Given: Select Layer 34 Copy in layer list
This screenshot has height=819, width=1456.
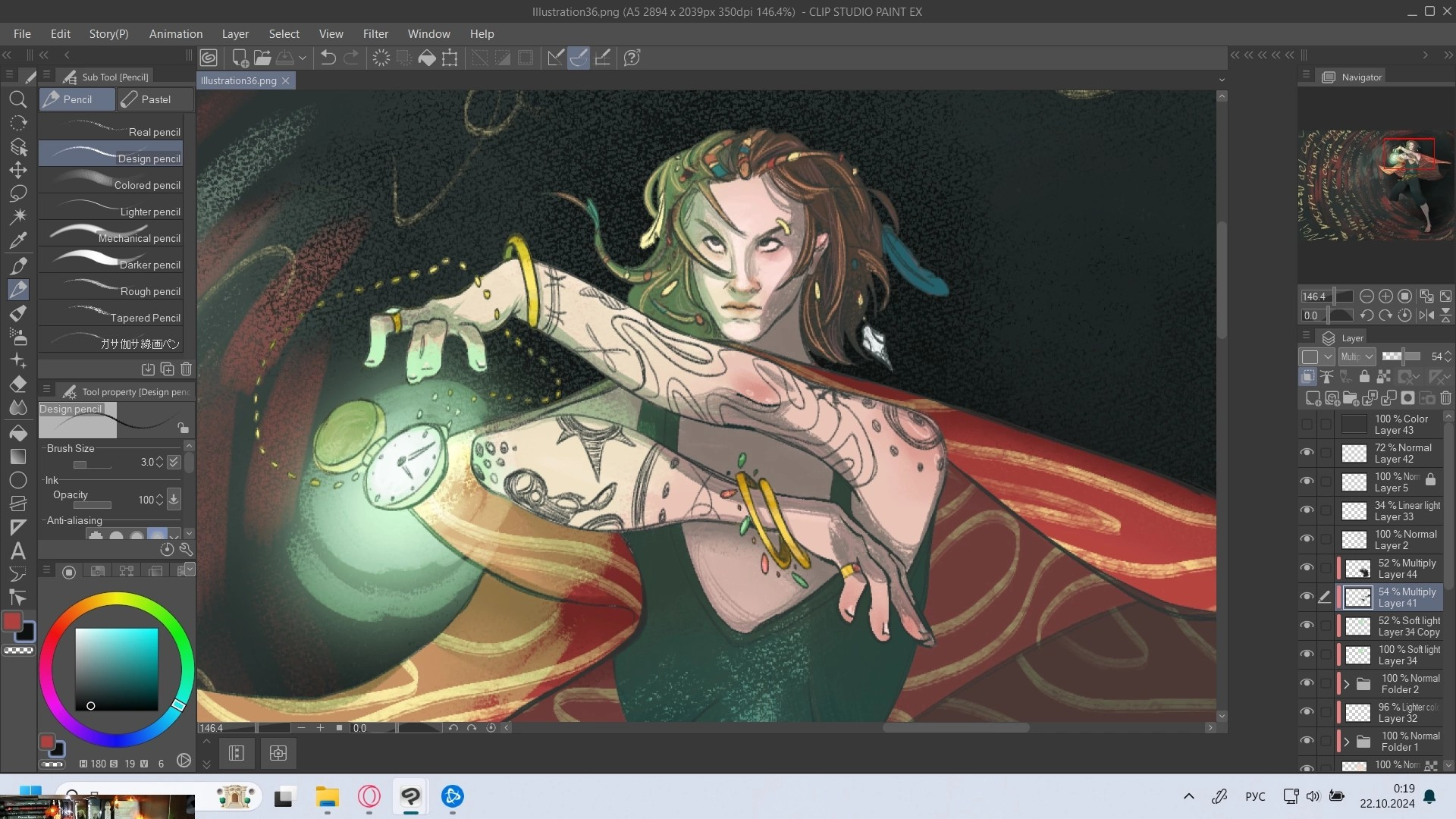Looking at the screenshot, I should coord(1391,626).
